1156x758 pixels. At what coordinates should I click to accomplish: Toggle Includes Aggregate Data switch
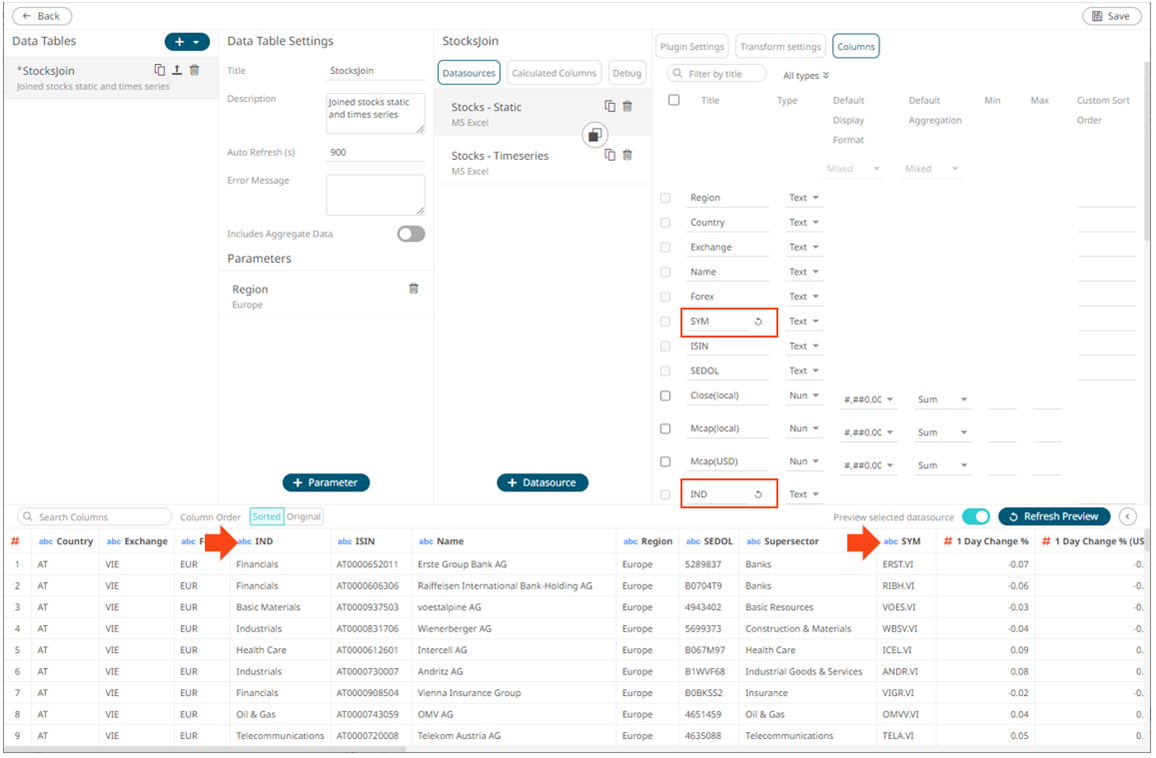[x=410, y=234]
